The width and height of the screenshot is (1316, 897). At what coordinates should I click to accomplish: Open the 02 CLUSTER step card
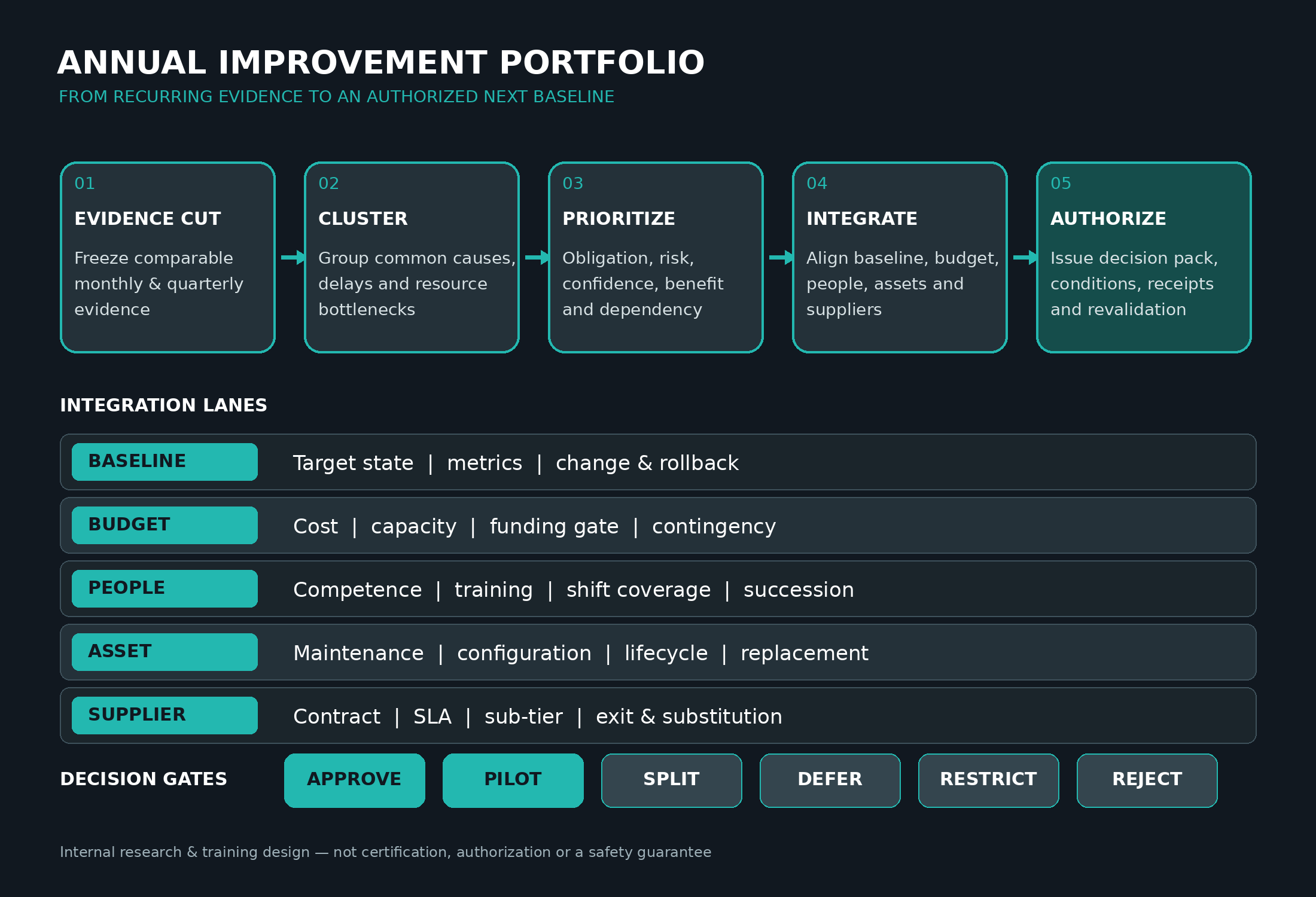412,257
